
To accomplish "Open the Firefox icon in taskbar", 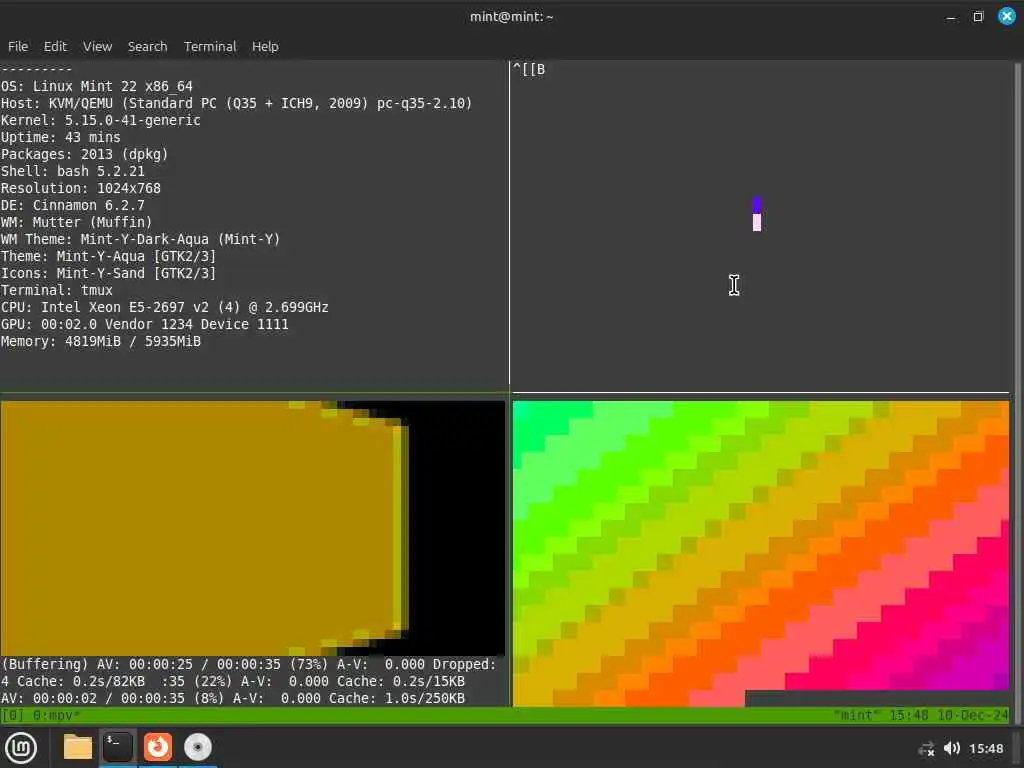I will coord(157,747).
